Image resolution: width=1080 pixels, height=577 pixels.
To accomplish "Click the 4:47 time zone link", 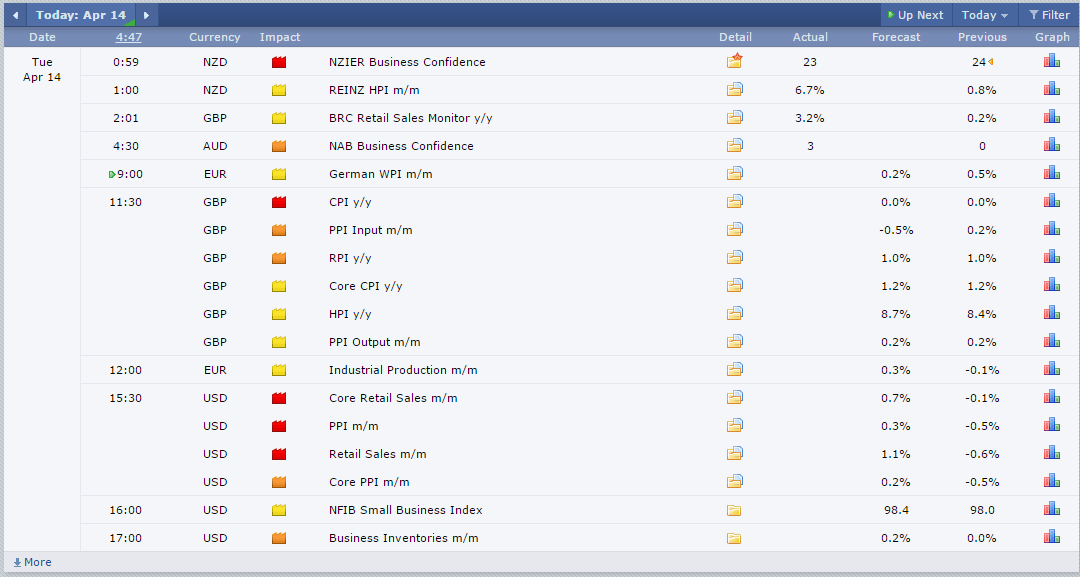I will click(x=129, y=37).
